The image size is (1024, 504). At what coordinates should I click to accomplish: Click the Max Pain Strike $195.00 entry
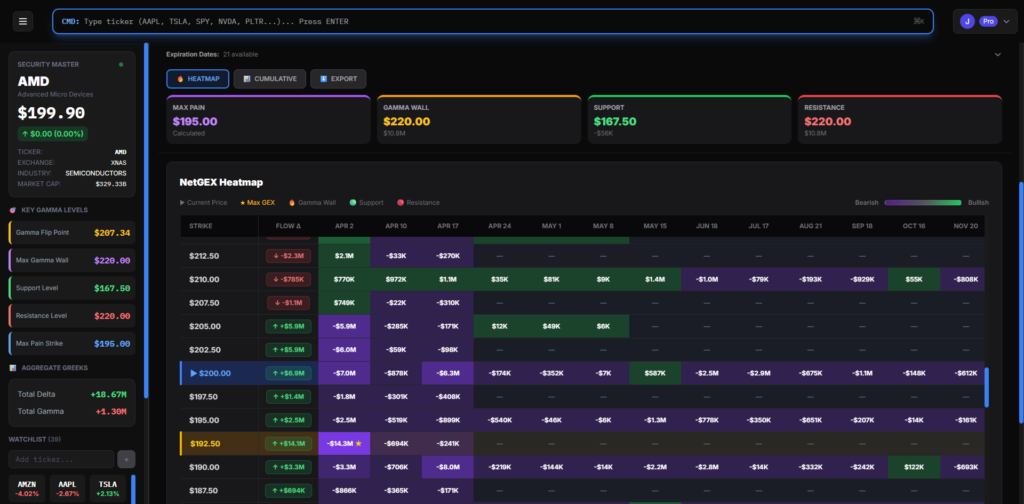point(72,343)
